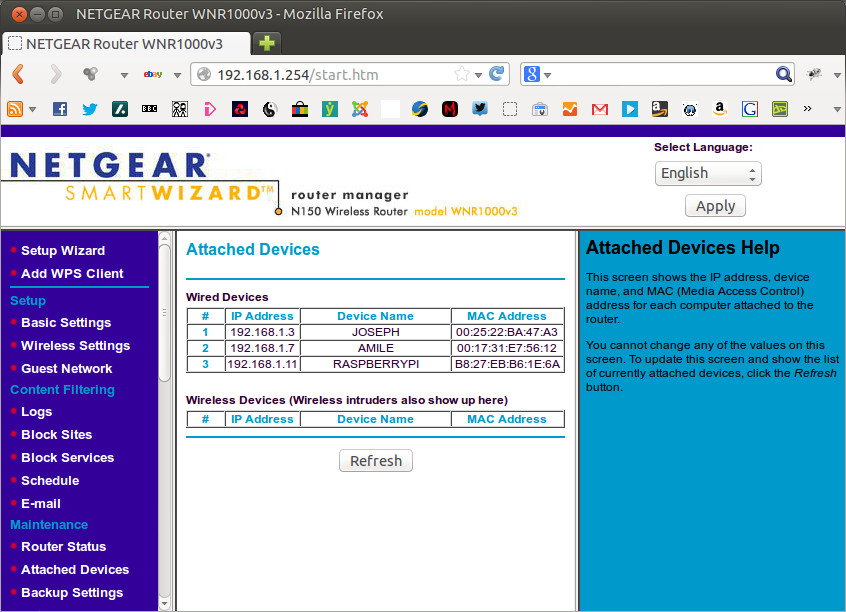Open Add WPS Client page
The image size is (846, 612).
point(72,274)
